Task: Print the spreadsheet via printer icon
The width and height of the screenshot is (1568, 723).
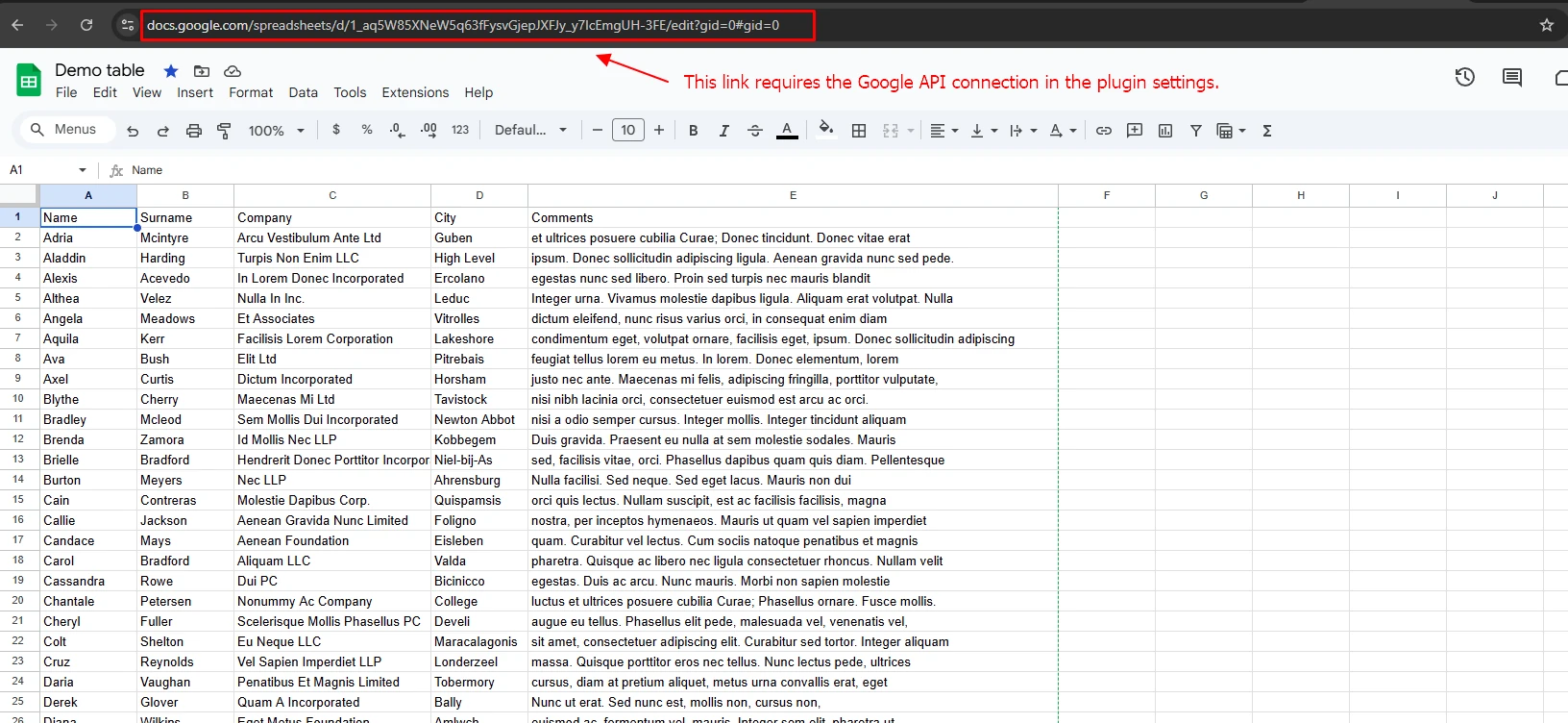Action: 194,131
